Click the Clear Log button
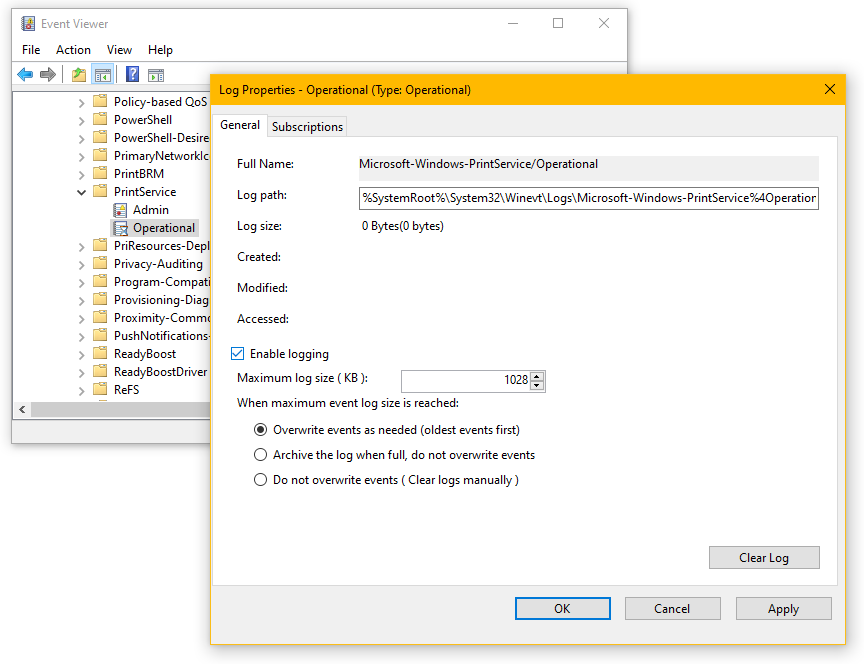 click(764, 558)
